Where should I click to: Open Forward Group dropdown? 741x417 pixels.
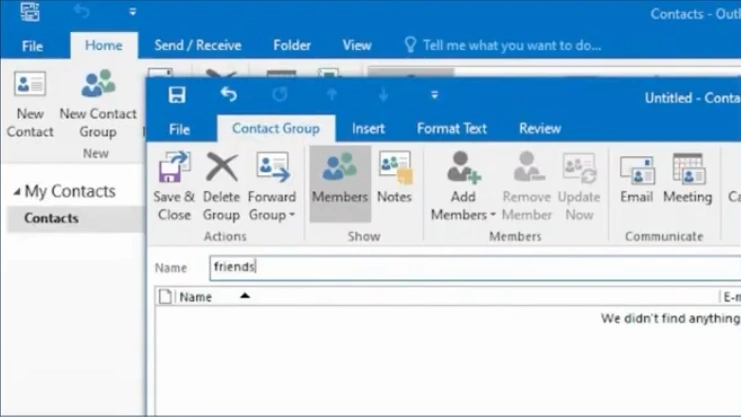272,186
